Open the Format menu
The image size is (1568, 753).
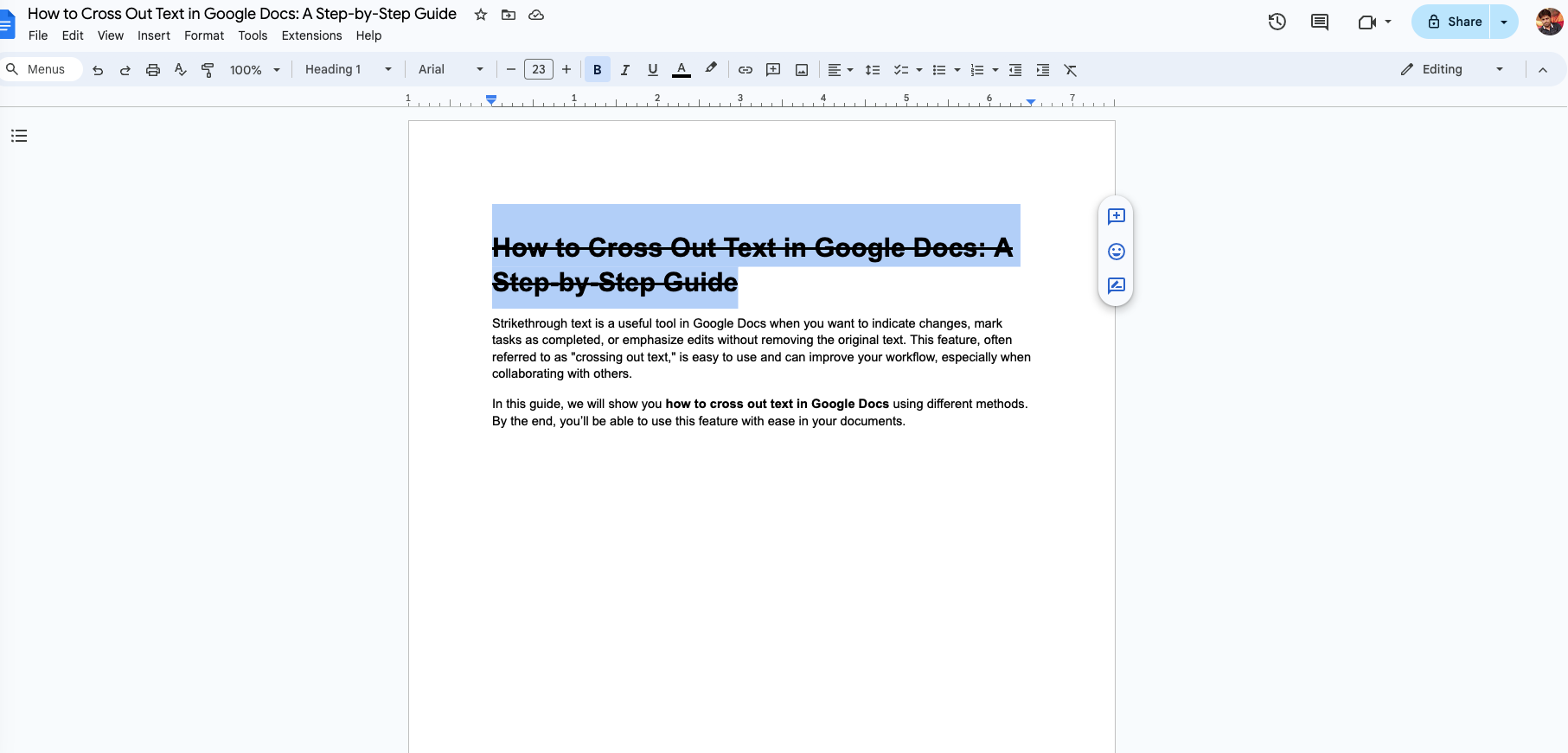[204, 35]
